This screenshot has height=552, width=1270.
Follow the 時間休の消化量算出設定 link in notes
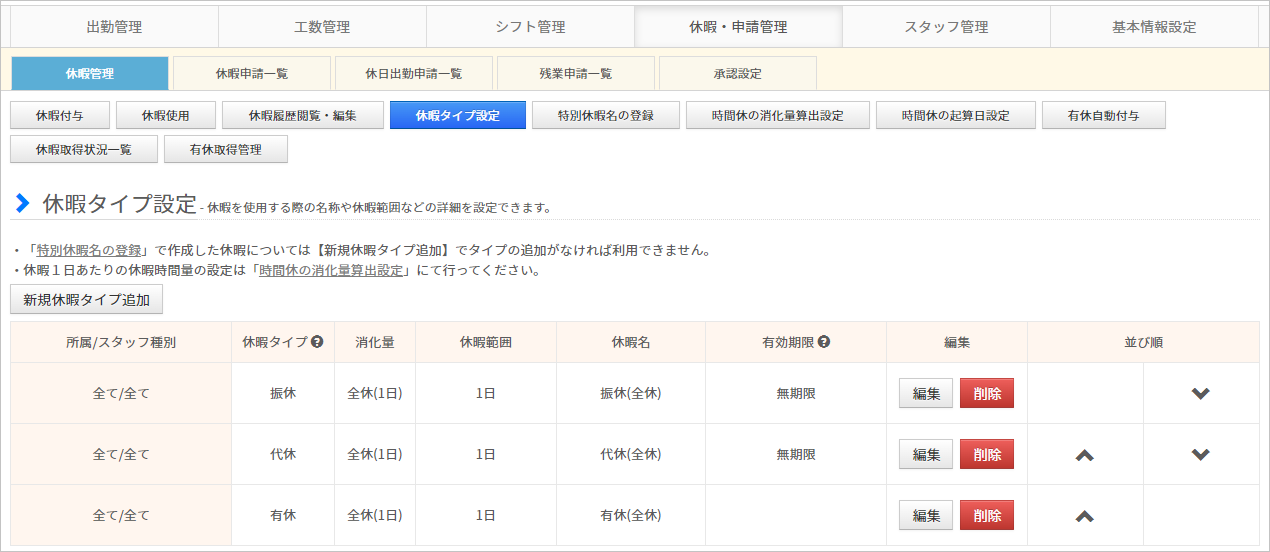click(x=331, y=271)
